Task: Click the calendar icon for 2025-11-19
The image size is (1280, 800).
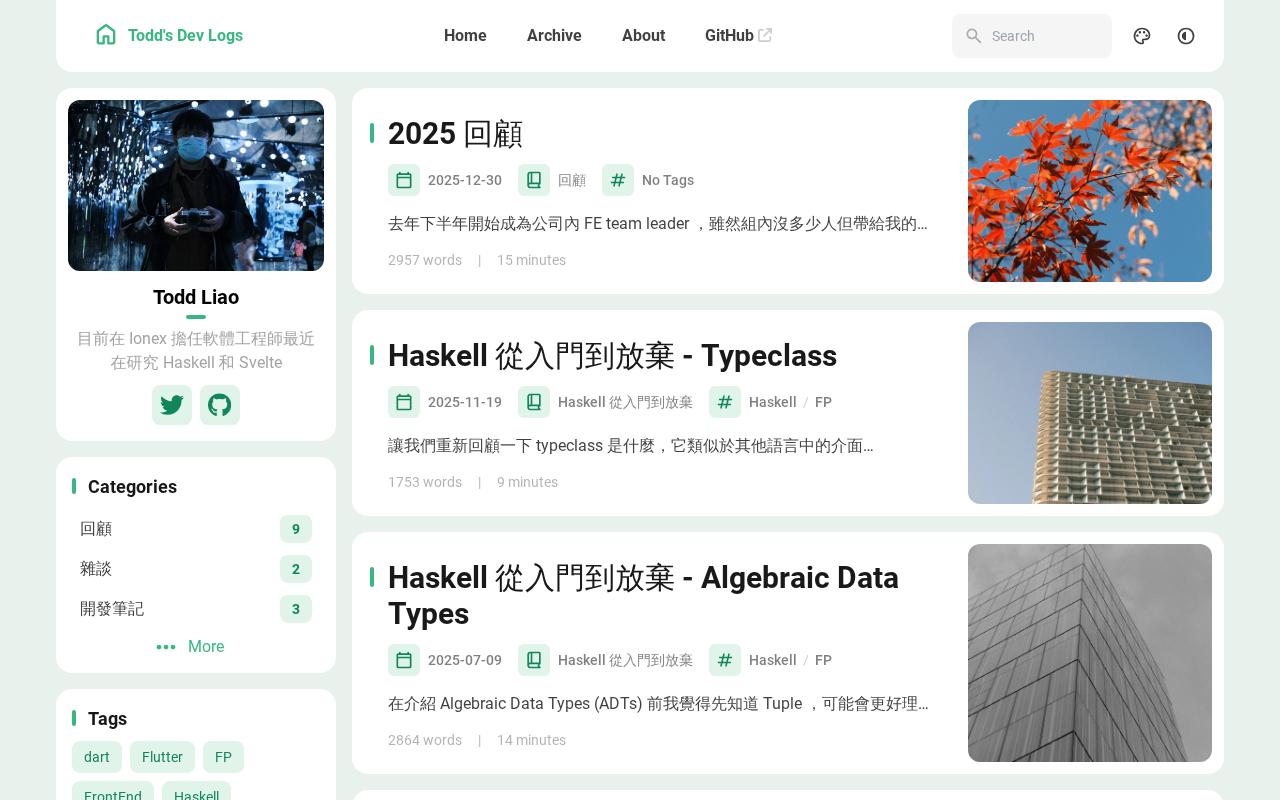Action: (x=404, y=402)
